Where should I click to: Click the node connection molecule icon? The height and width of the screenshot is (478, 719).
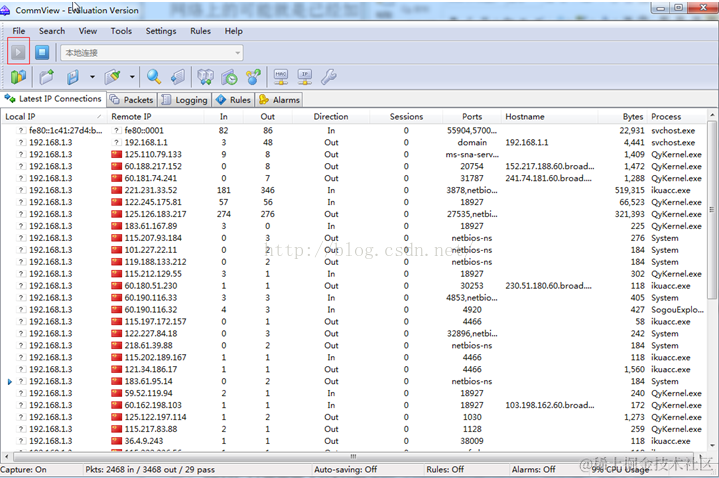pos(254,77)
